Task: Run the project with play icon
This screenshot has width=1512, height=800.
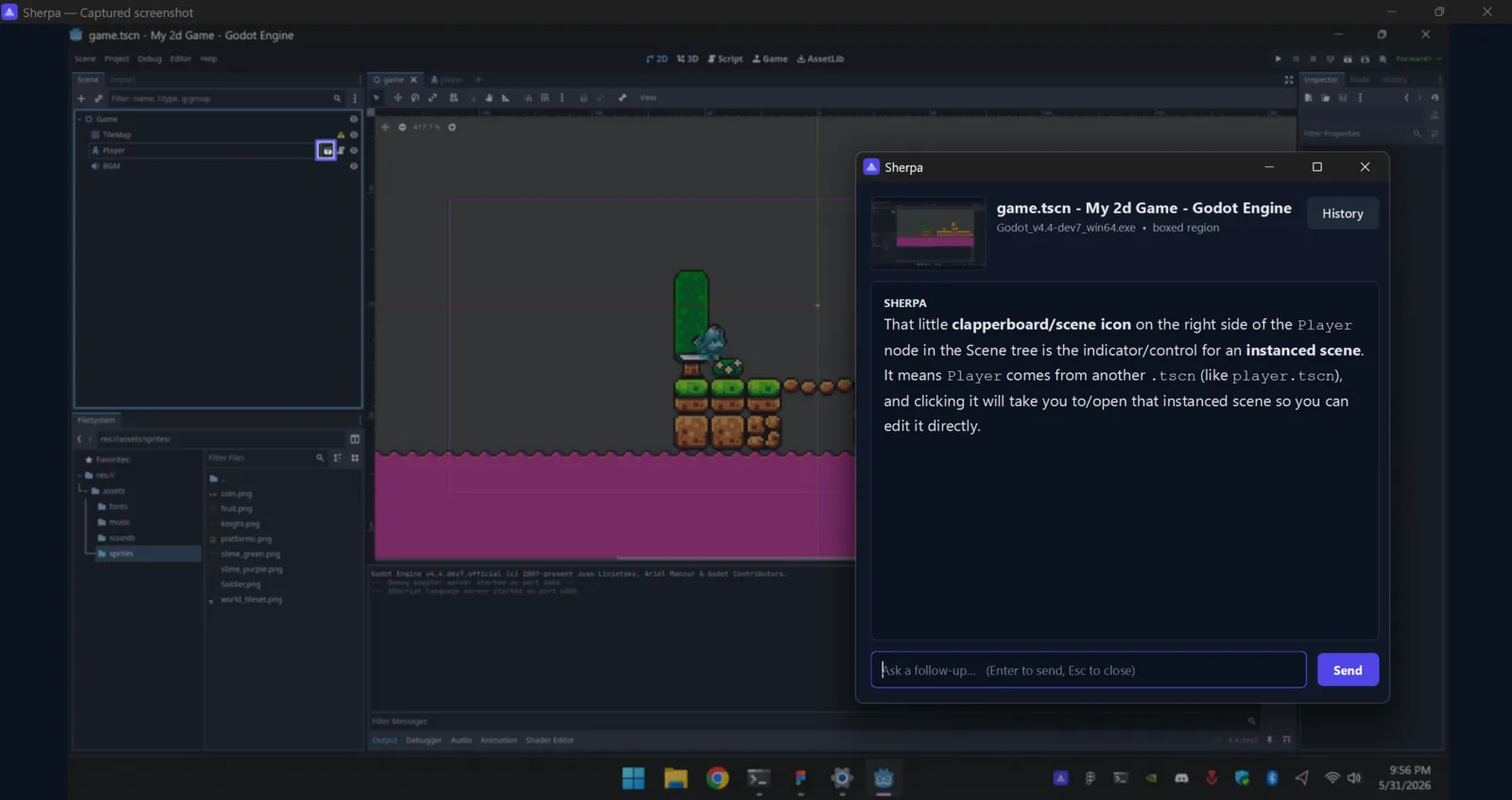Action: [1278, 59]
